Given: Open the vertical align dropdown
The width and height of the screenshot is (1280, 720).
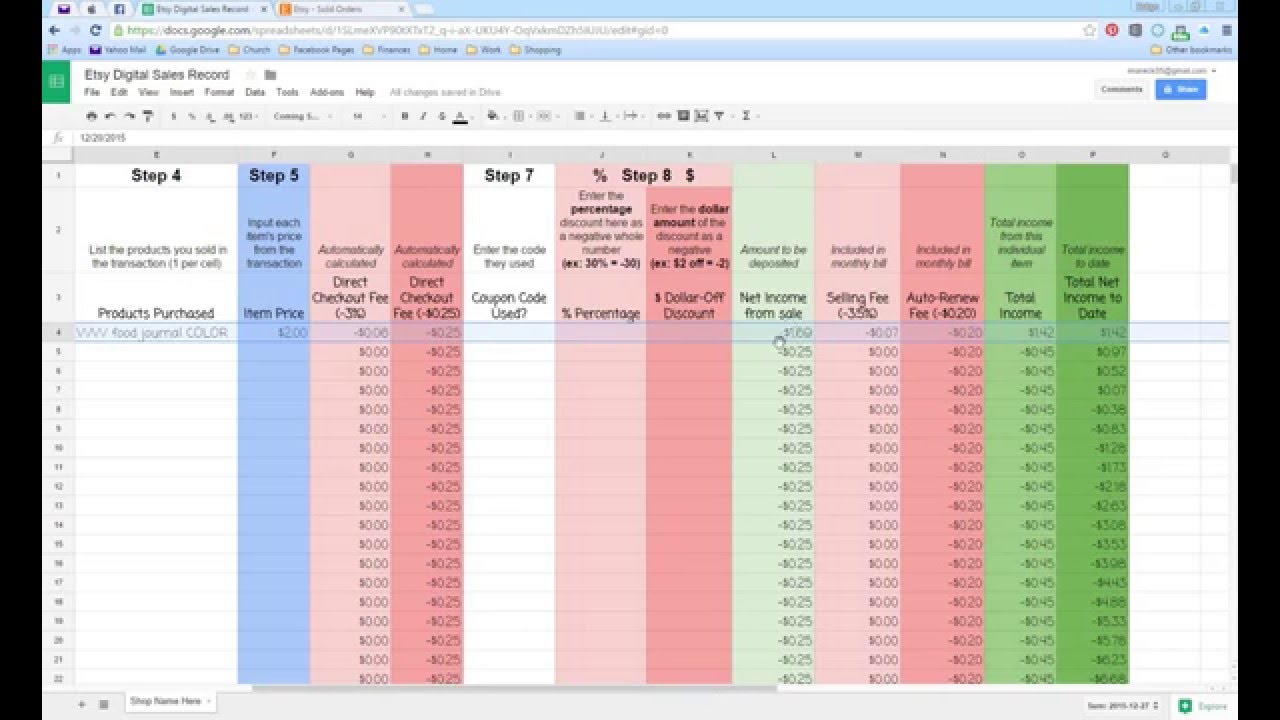Looking at the screenshot, I should (x=606, y=116).
